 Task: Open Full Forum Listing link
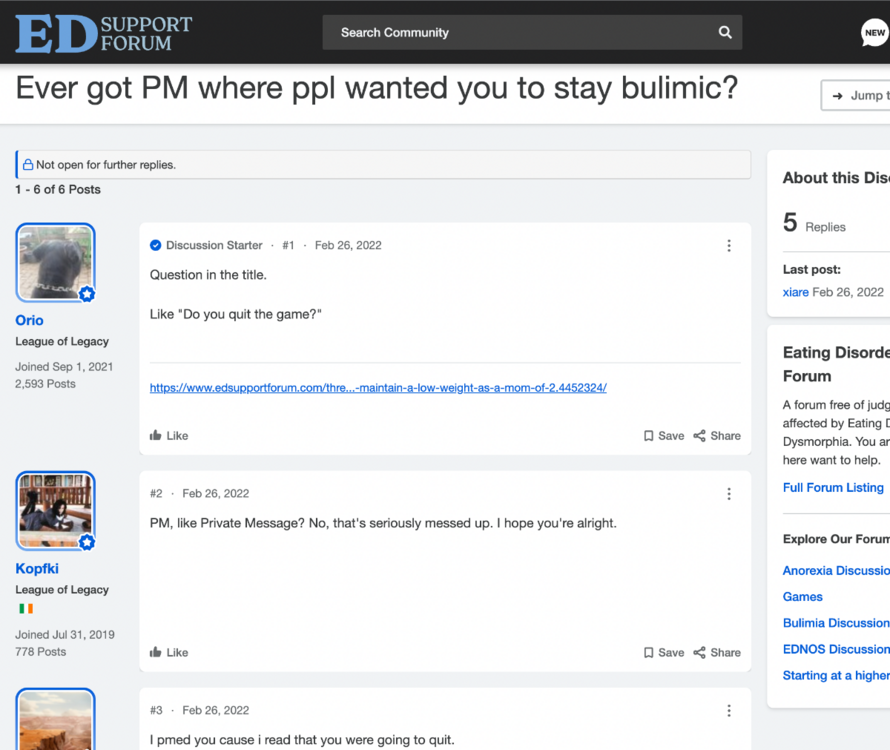[x=833, y=488]
